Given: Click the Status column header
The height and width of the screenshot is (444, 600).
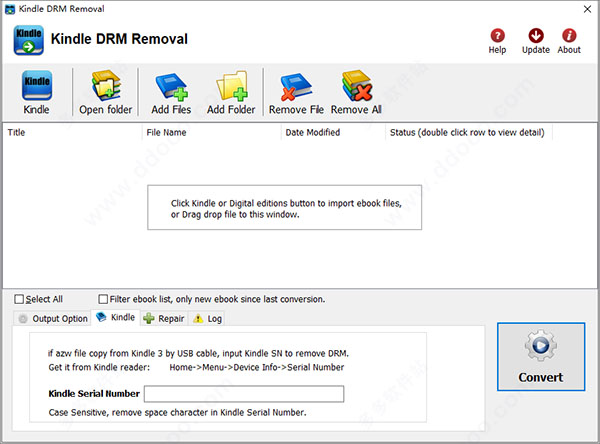Looking at the screenshot, I should point(469,132).
